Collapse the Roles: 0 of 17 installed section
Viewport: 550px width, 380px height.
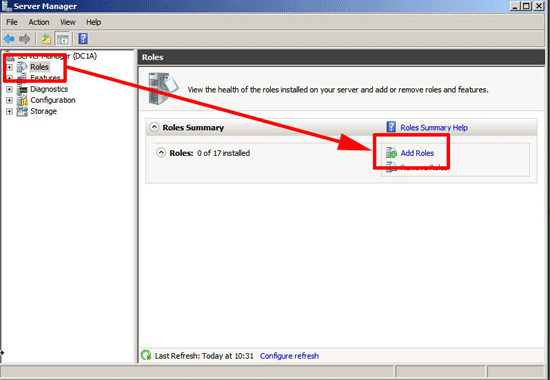[161, 153]
